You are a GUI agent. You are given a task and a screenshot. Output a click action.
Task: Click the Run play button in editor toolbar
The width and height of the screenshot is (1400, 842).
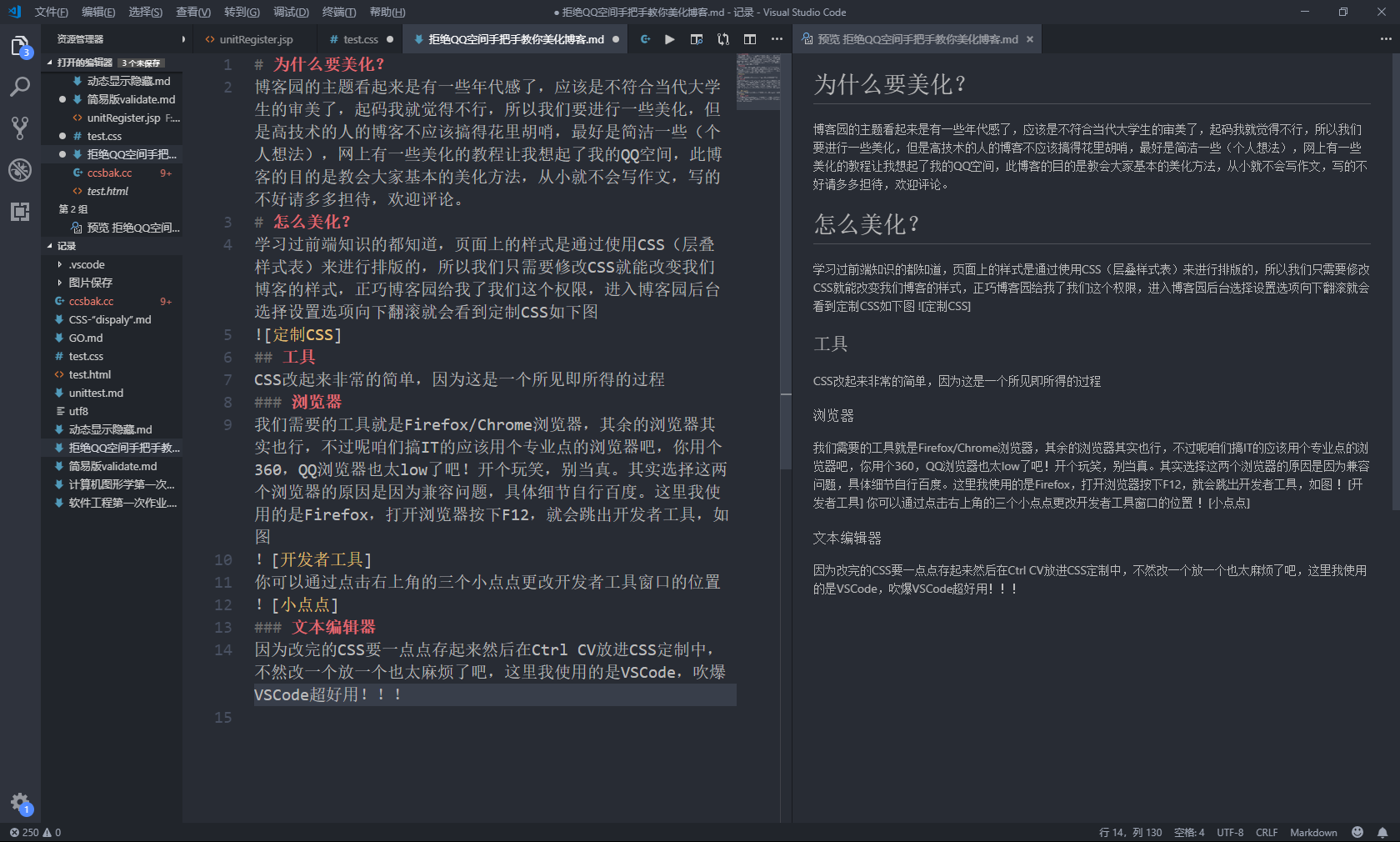point(670,39)
